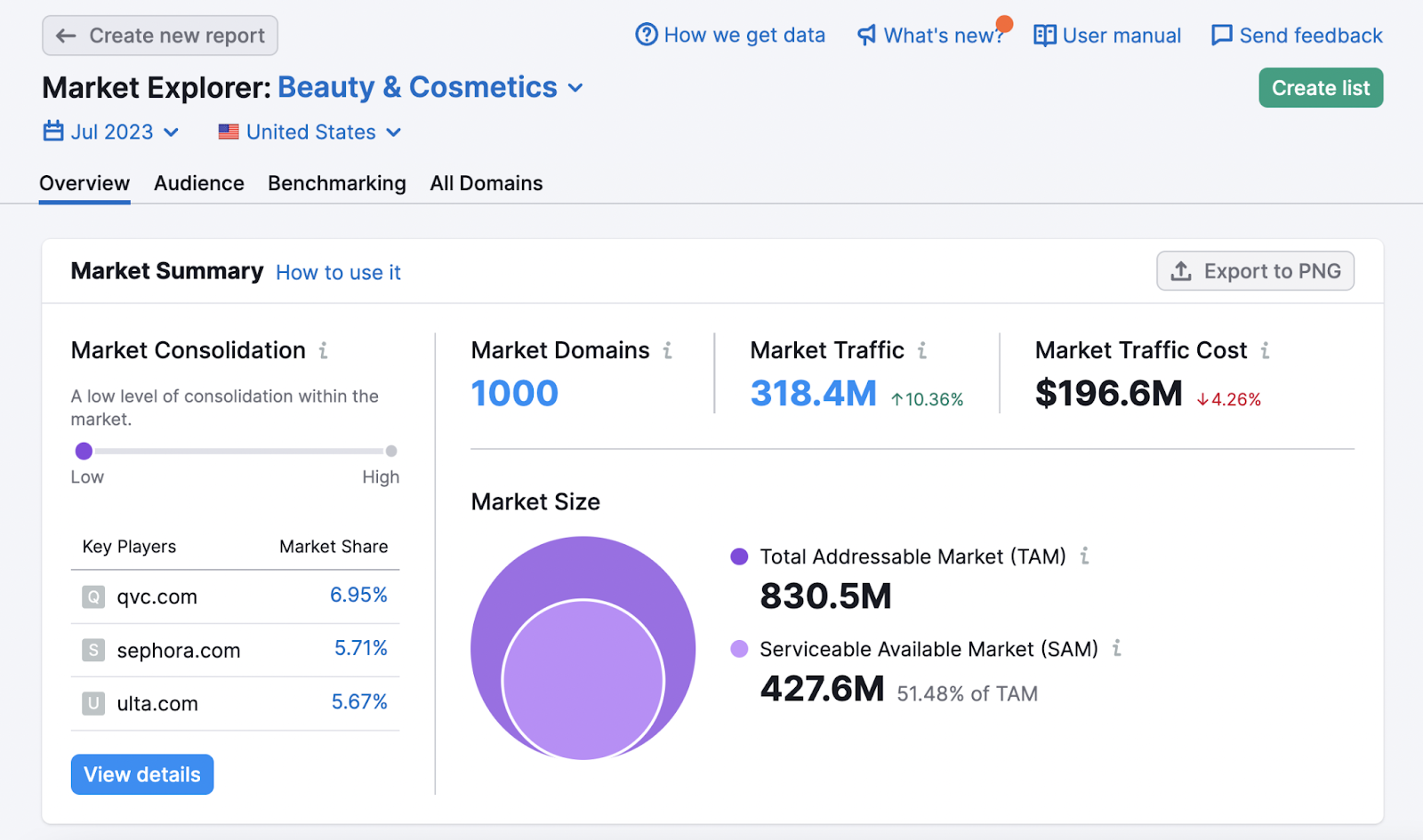Open the Beauty & Cosmetics market dropdown
Viewport: 1423px width, 840px height.
(x=575, y=88)
